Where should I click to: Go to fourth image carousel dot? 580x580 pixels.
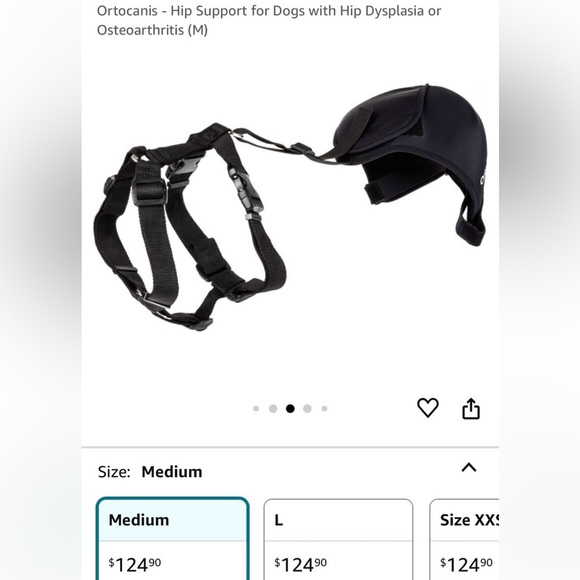point(307,408)
